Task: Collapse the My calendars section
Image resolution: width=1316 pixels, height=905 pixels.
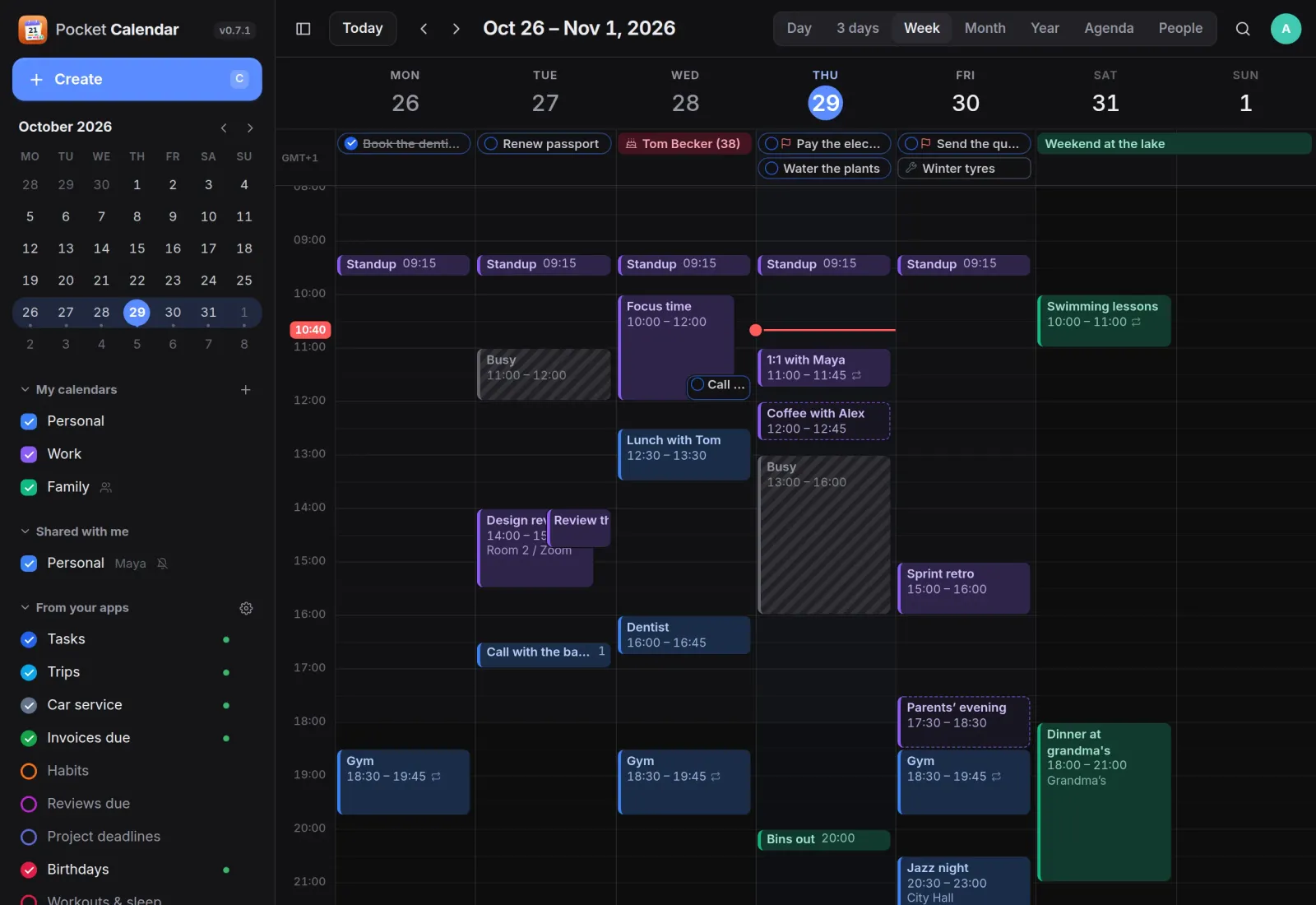Action: tap(25, 390)
